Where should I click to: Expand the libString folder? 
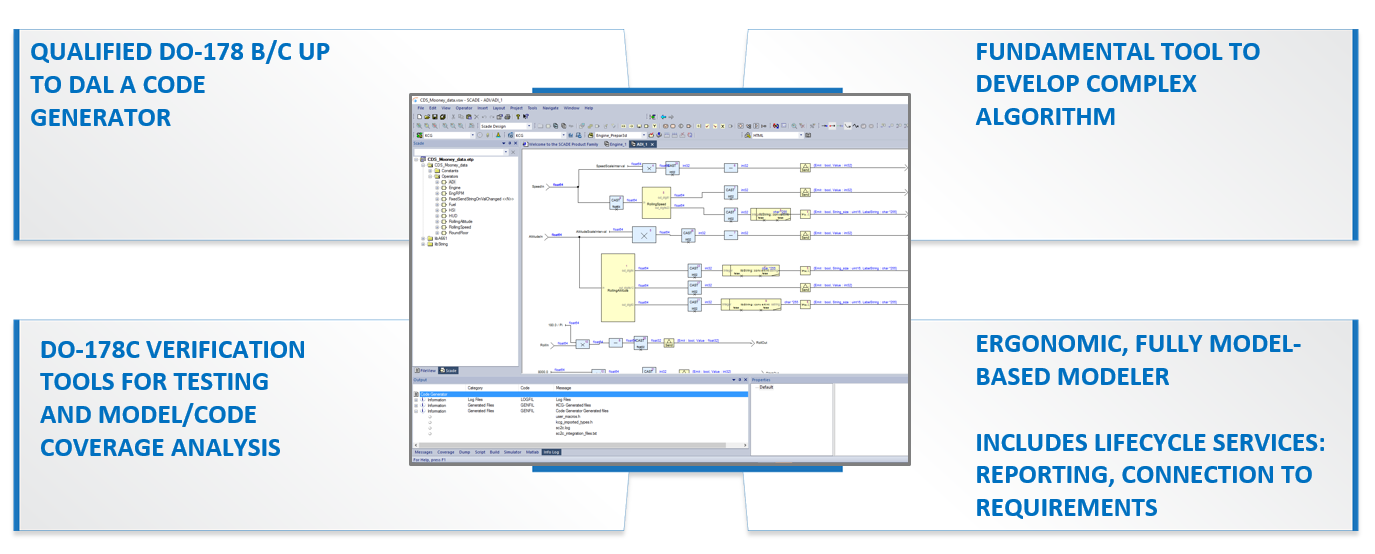coord(423,244)
